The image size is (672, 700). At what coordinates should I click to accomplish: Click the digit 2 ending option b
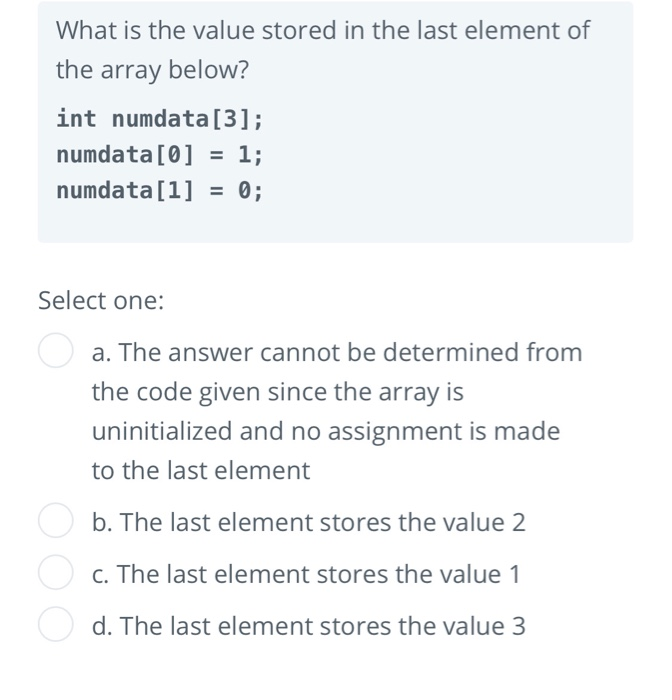point(519,522)
